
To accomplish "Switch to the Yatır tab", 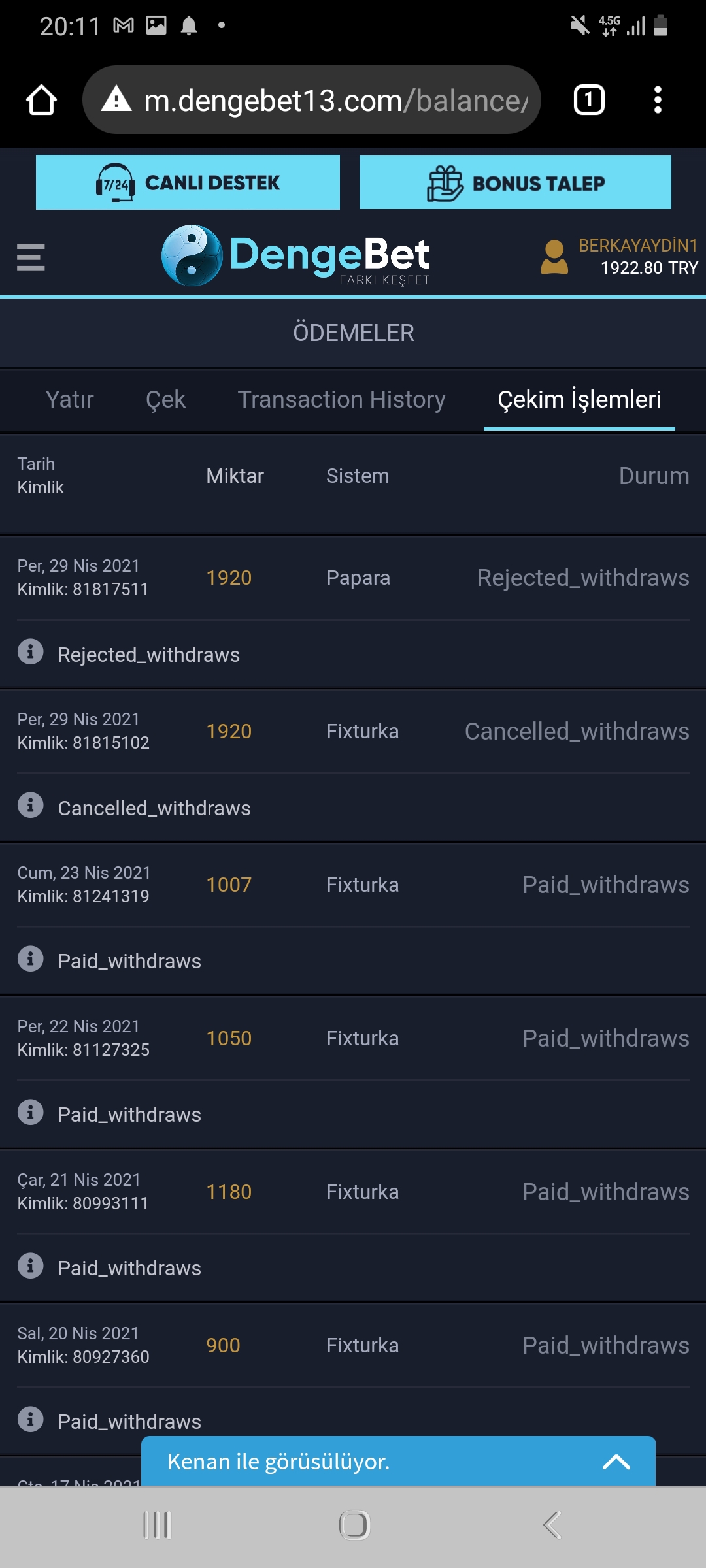I will pyautogui.click(x=70, y=399).
